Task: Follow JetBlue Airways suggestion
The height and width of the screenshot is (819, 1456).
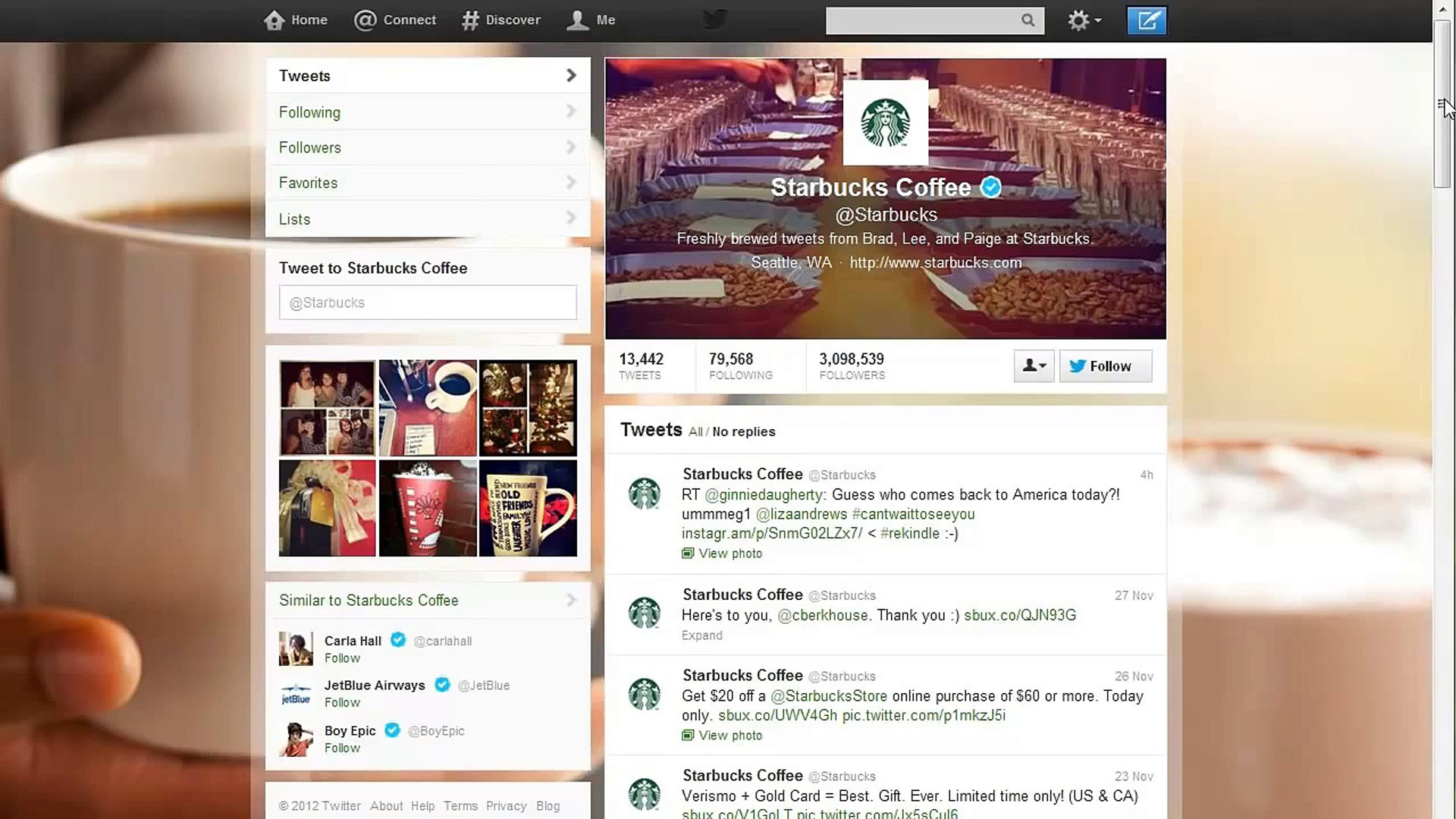Action: 342,702
